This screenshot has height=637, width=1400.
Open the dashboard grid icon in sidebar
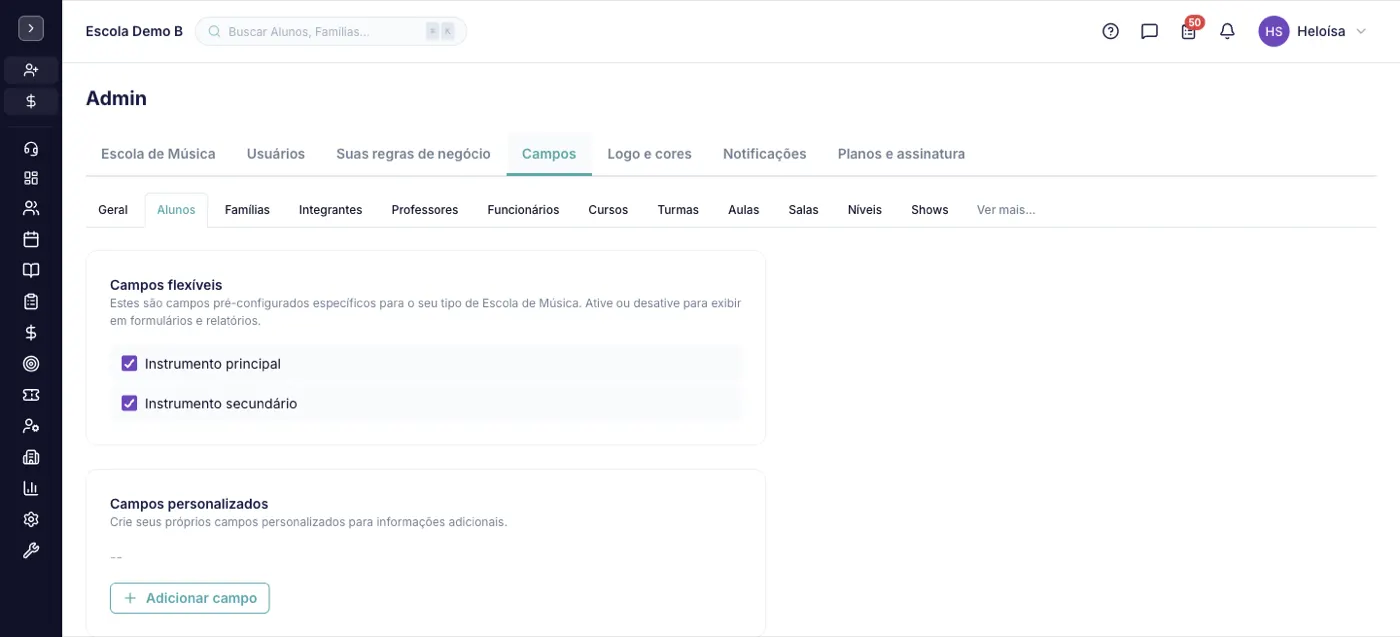click(31, 178)
